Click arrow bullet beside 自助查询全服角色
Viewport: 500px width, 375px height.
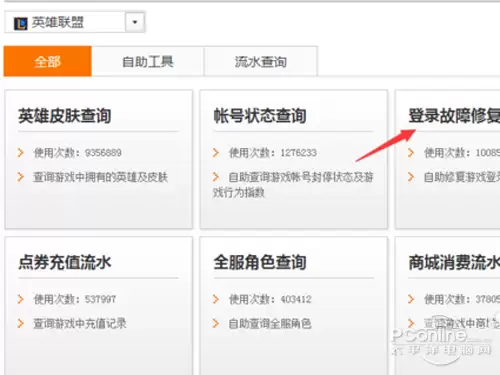click(x=216, y=323)
